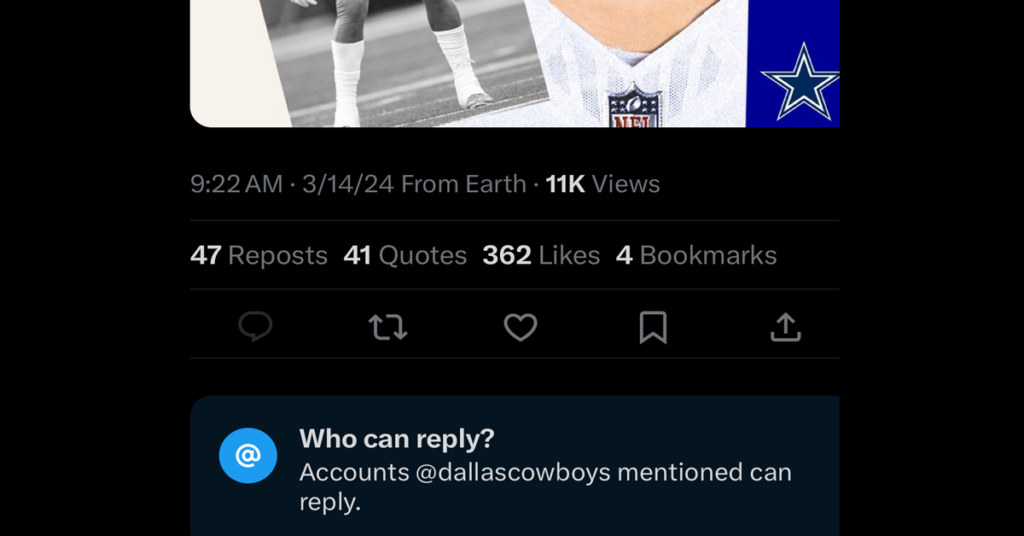This screenshot has height=536, width=1024.
Task: Click the blue @ mention icon
Action: (x=247, y=456)
